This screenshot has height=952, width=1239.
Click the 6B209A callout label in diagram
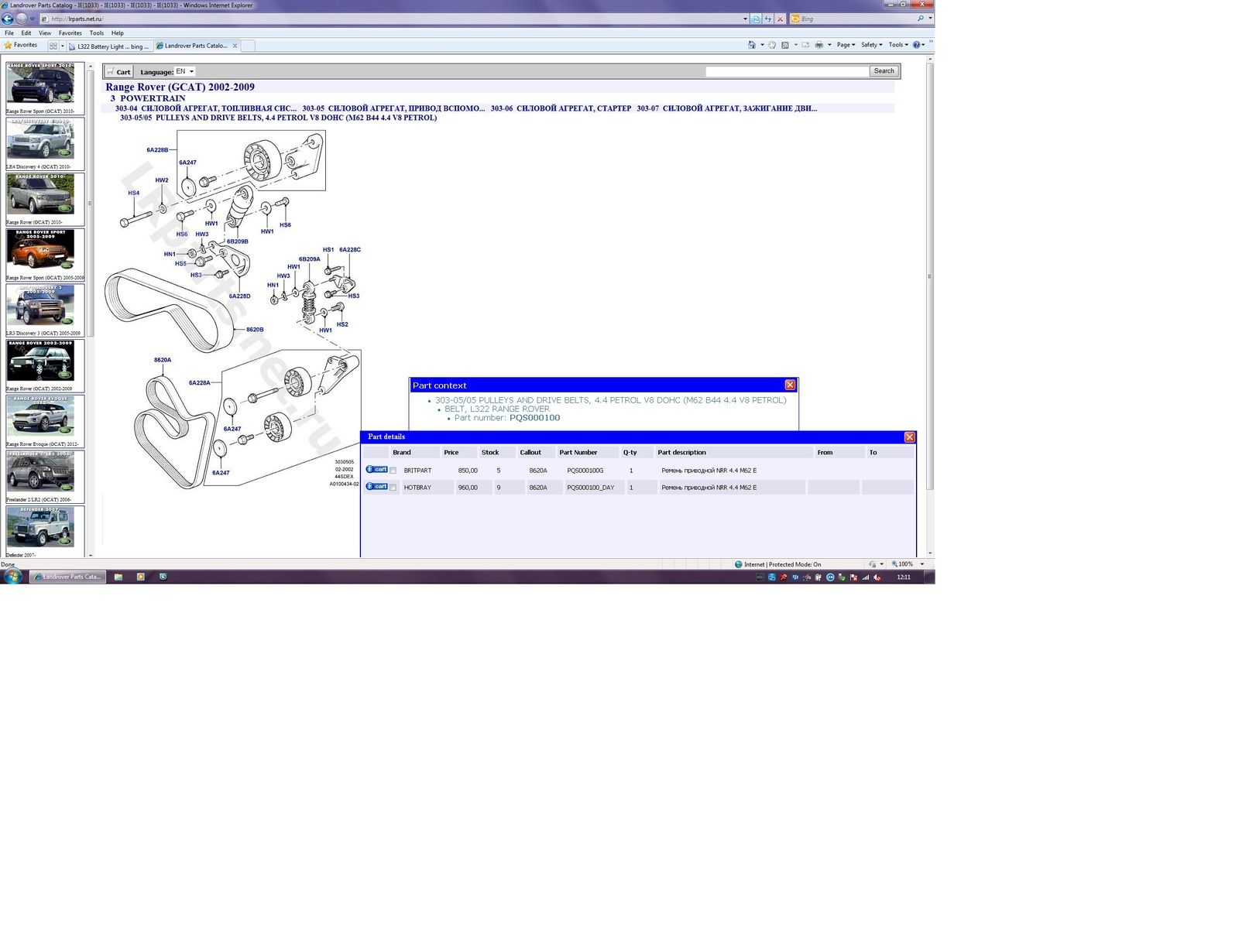309,259
